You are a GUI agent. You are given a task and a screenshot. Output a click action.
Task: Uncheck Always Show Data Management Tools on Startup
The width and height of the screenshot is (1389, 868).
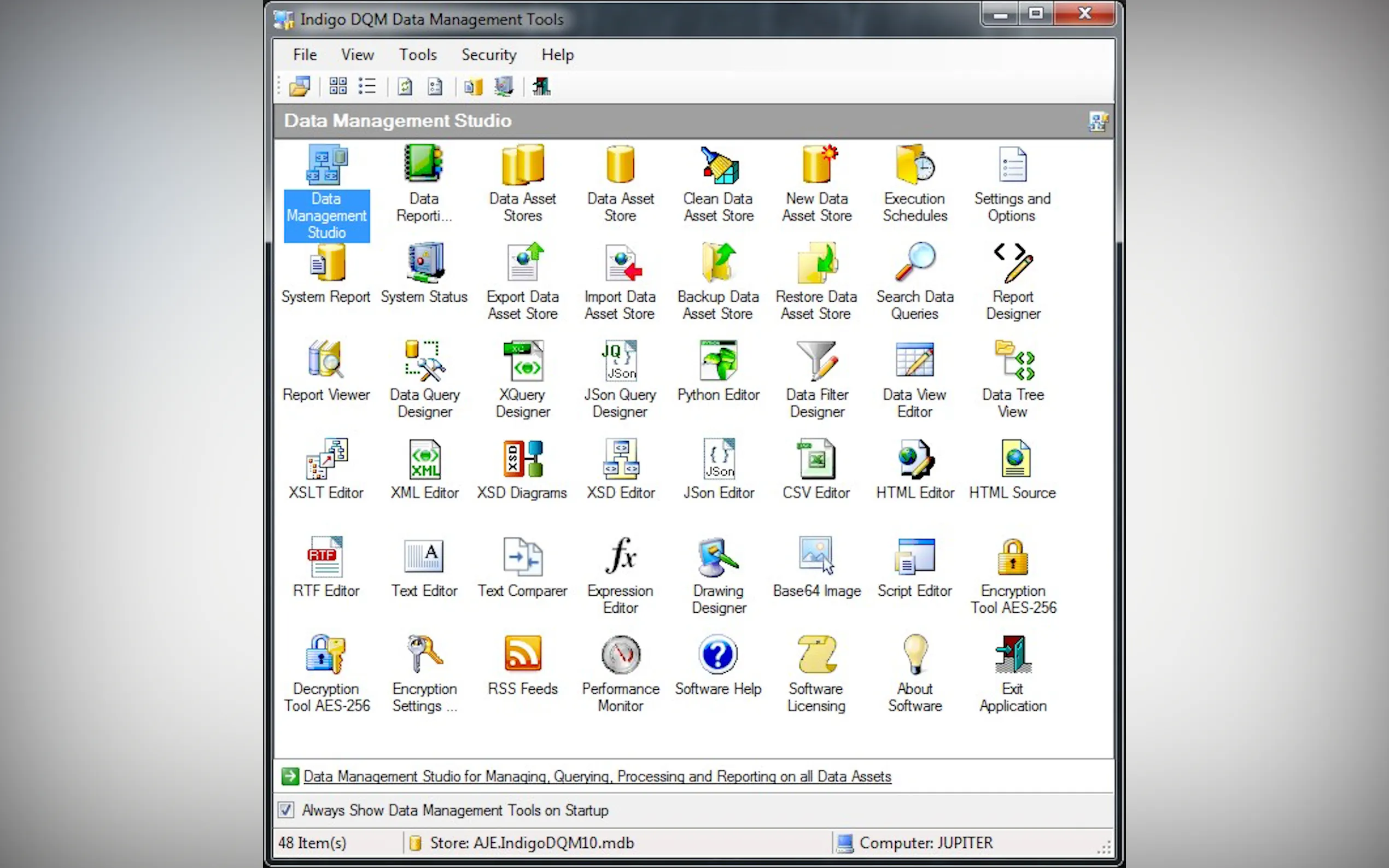point(286,810)
